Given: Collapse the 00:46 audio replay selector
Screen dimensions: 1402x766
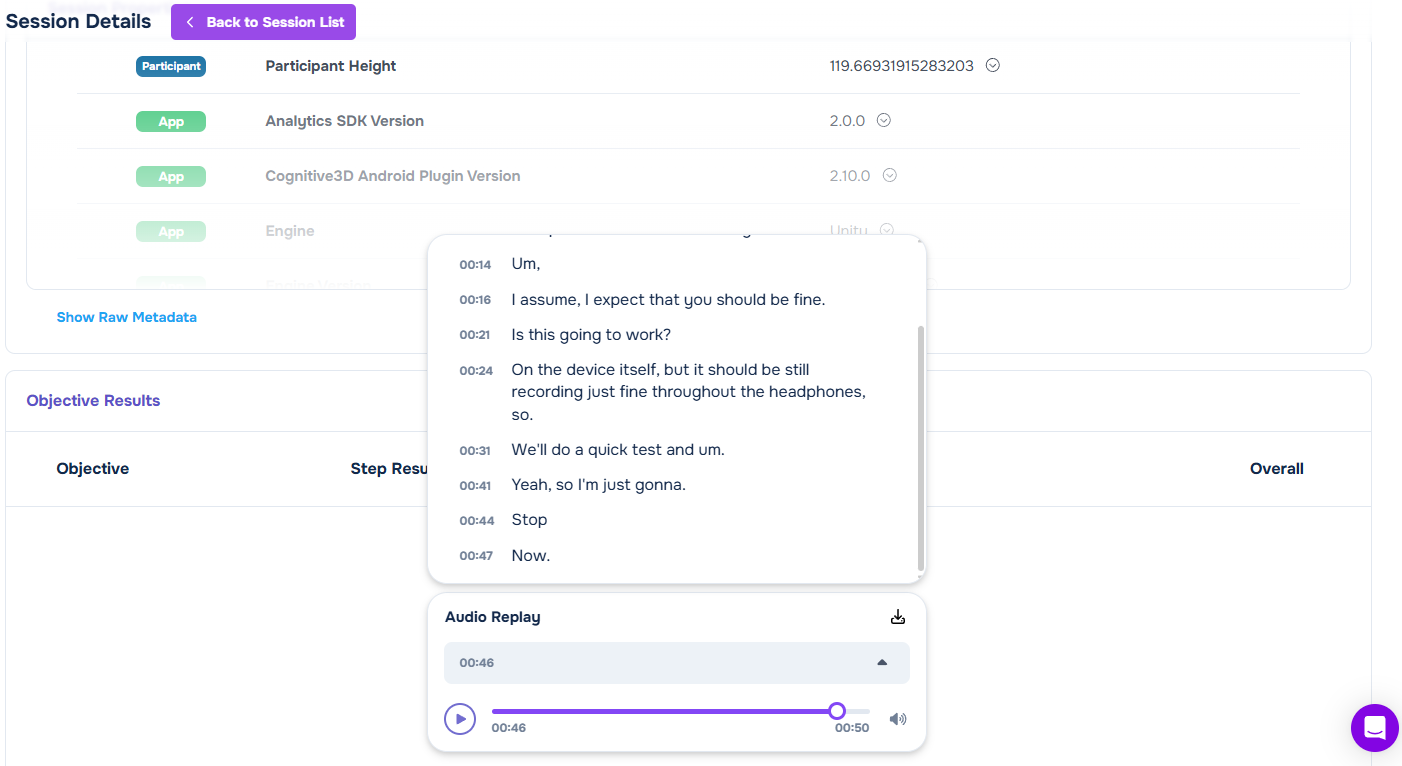Looking at the screenshot, I should pos(677,663).
